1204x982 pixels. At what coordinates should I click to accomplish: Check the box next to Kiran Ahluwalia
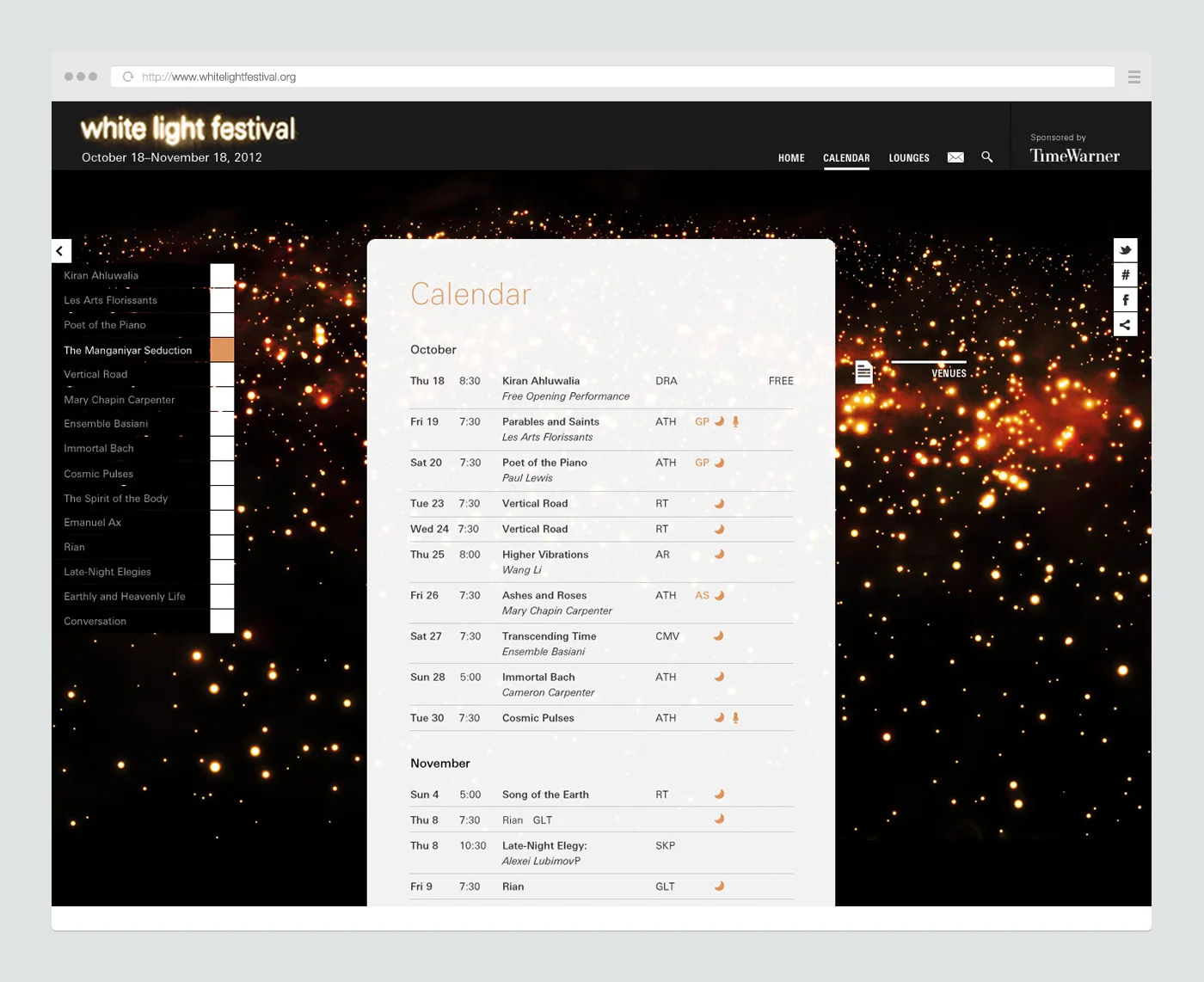tap(222, 275)
